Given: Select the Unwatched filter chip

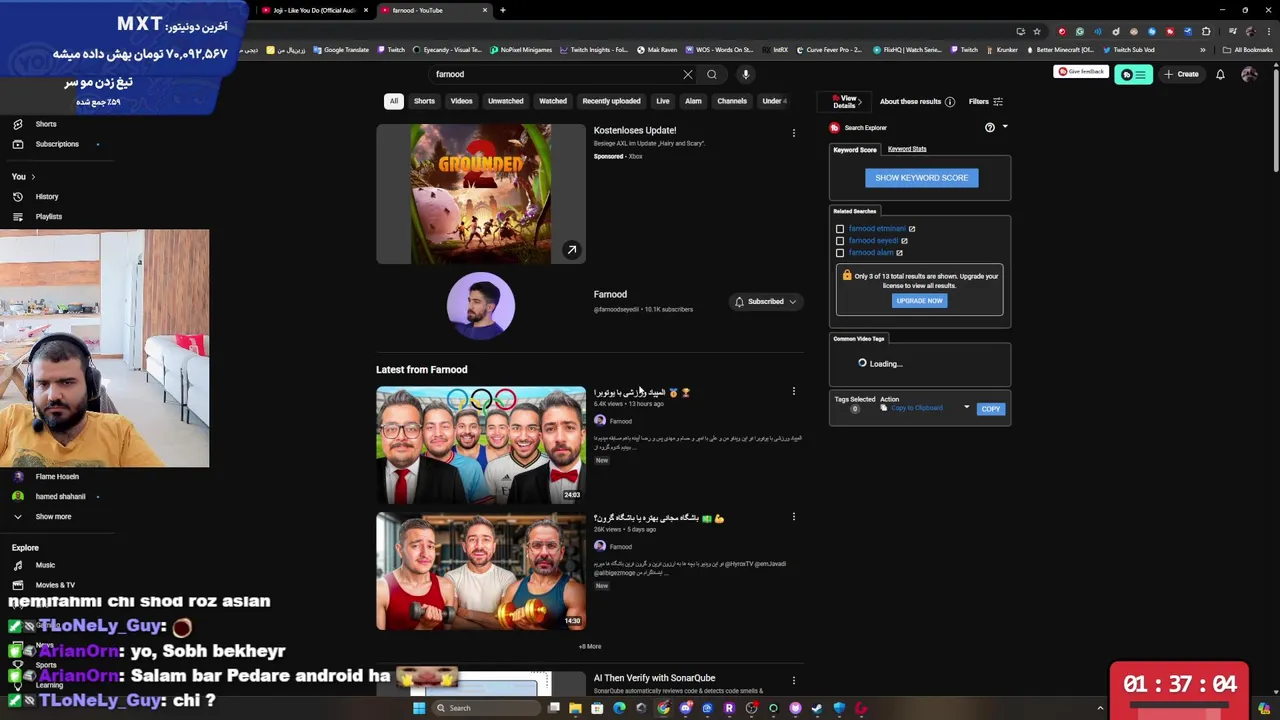Looking at the screenshot, I should (505, 101).
